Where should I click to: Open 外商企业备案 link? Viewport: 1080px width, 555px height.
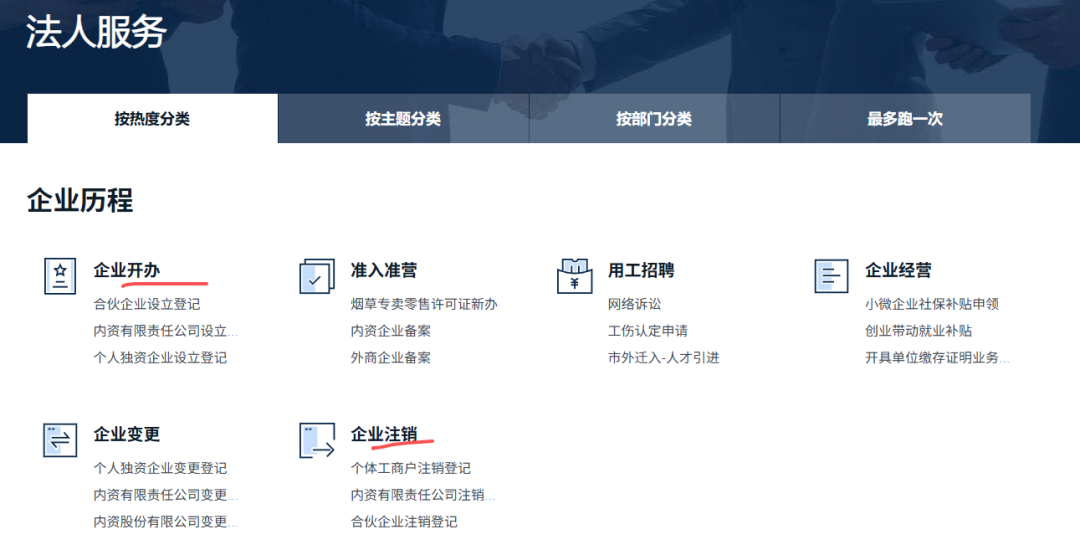click(x=391, y=358)
